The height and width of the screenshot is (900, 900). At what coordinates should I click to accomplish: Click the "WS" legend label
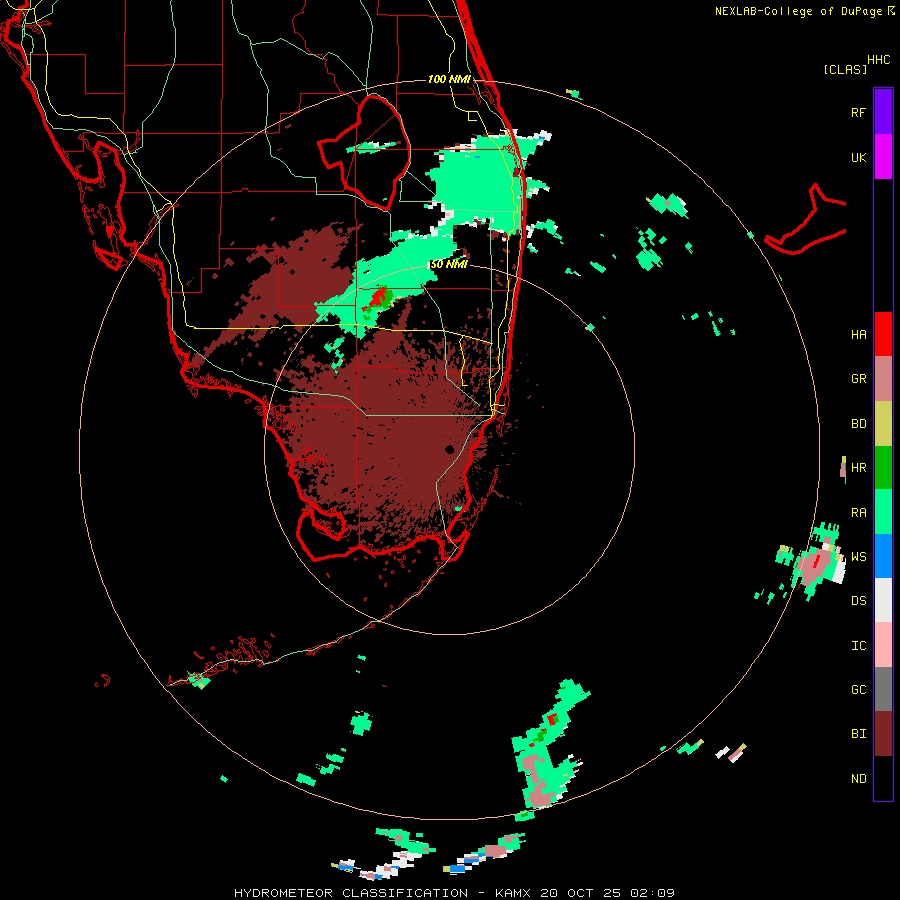click(x=858, y=557)
